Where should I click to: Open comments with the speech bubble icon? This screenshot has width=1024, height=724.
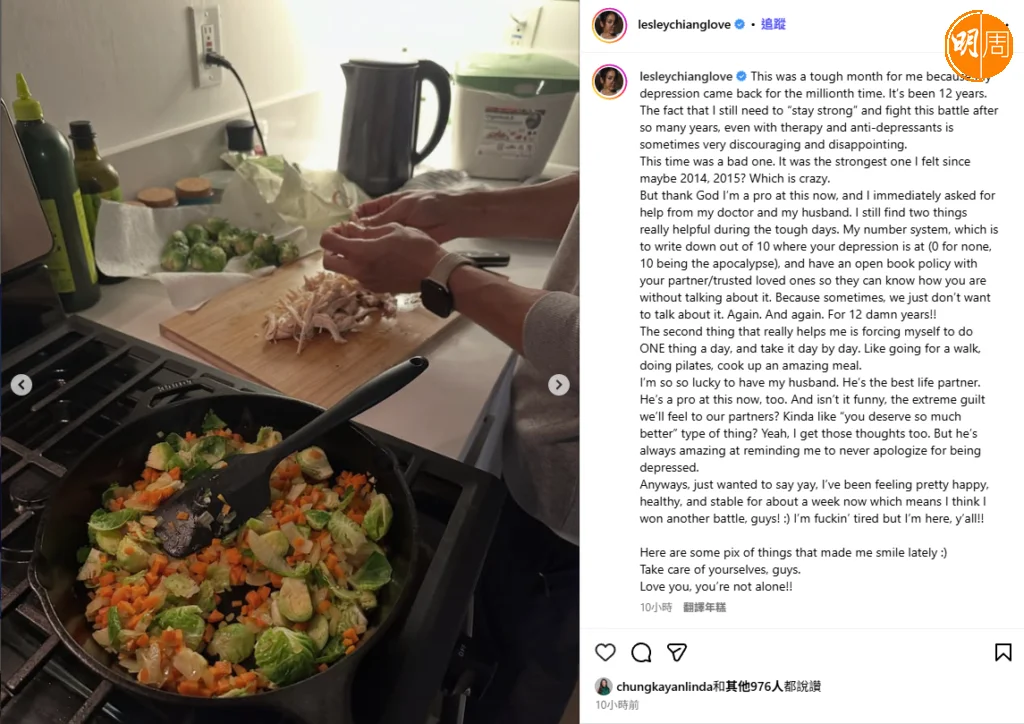point(641,652)
